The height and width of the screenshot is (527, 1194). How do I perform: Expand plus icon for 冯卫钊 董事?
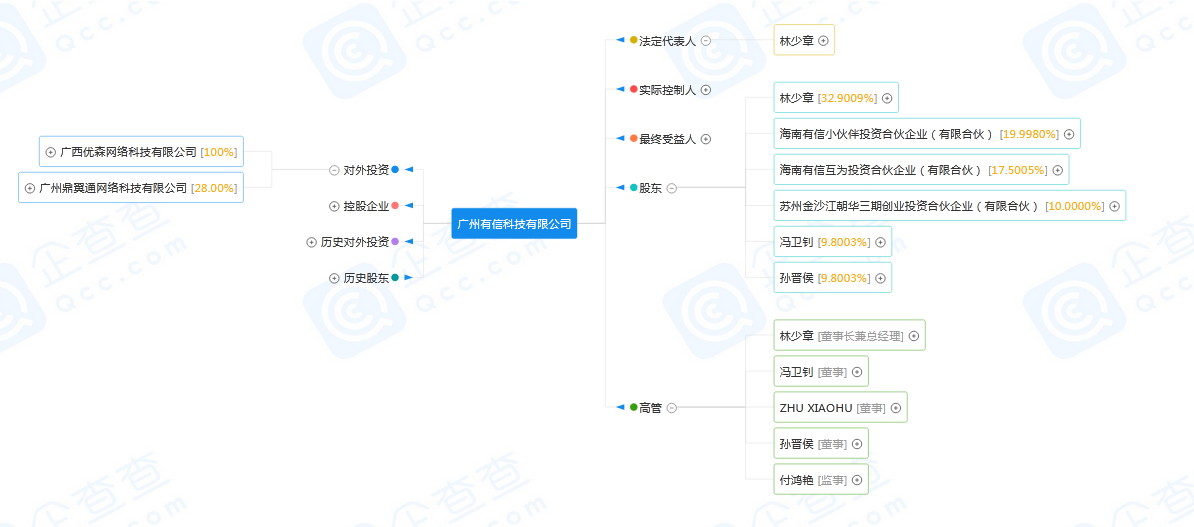pyautogui.click(x=857, y=372)
